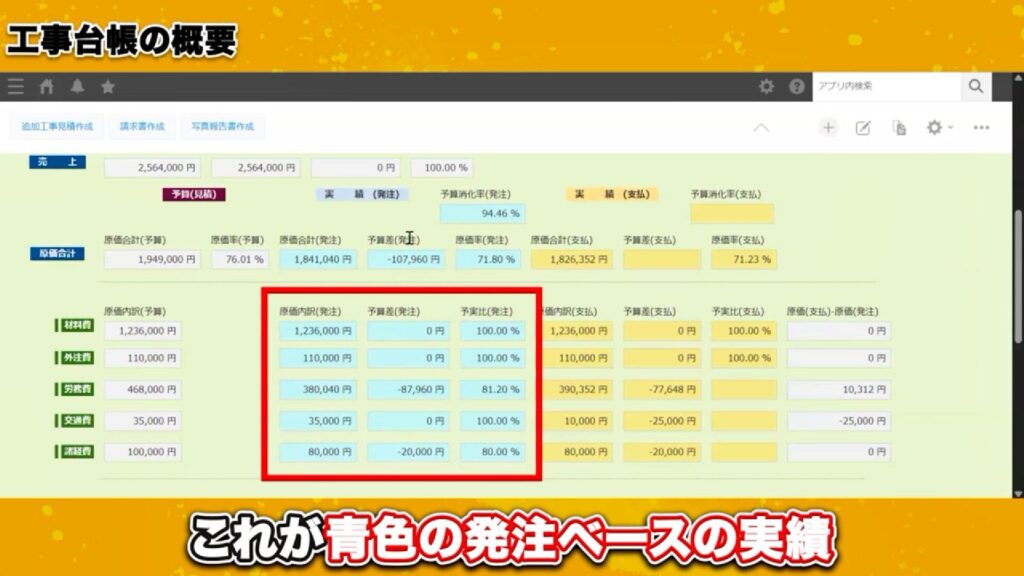Click the -107,960 円 budget difference value
1024x576 pixels.
pos(406,259)
